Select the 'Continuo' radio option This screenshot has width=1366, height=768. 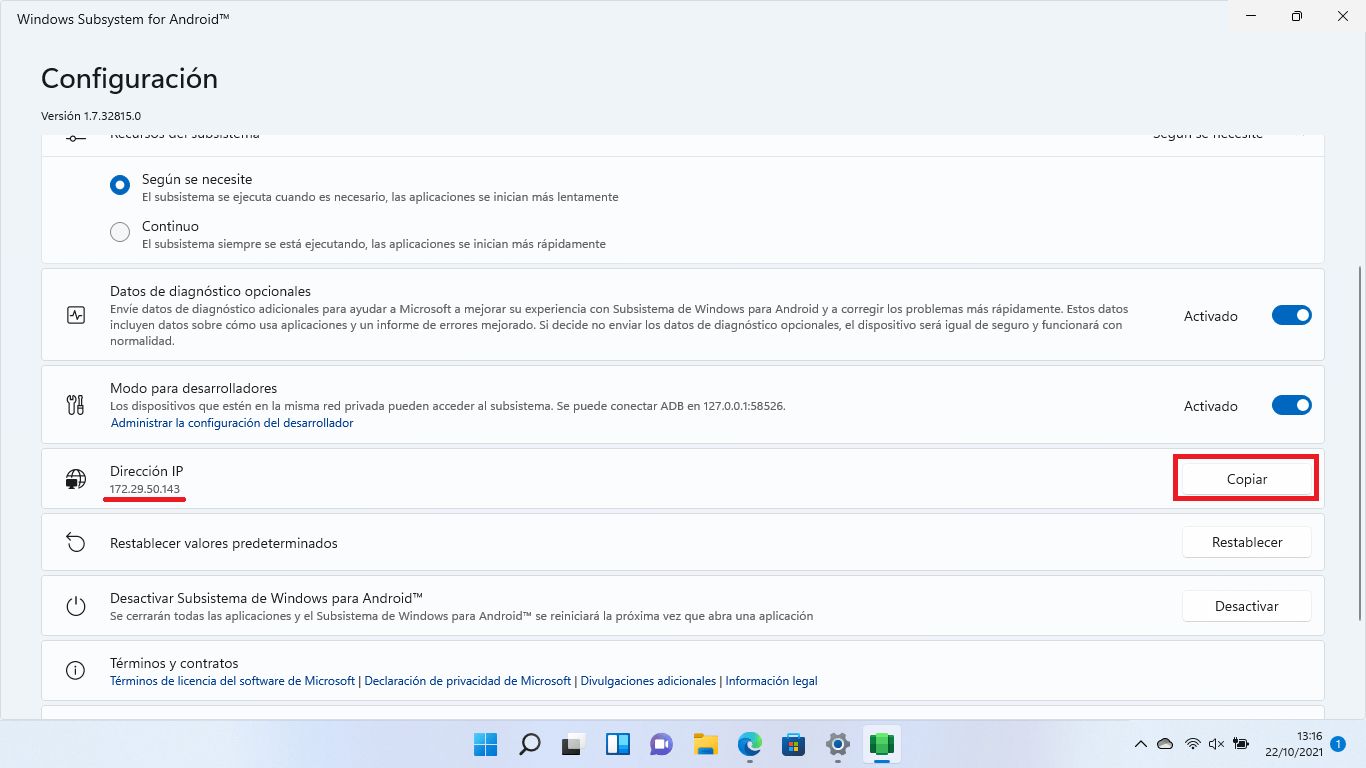tap(120, 232)
